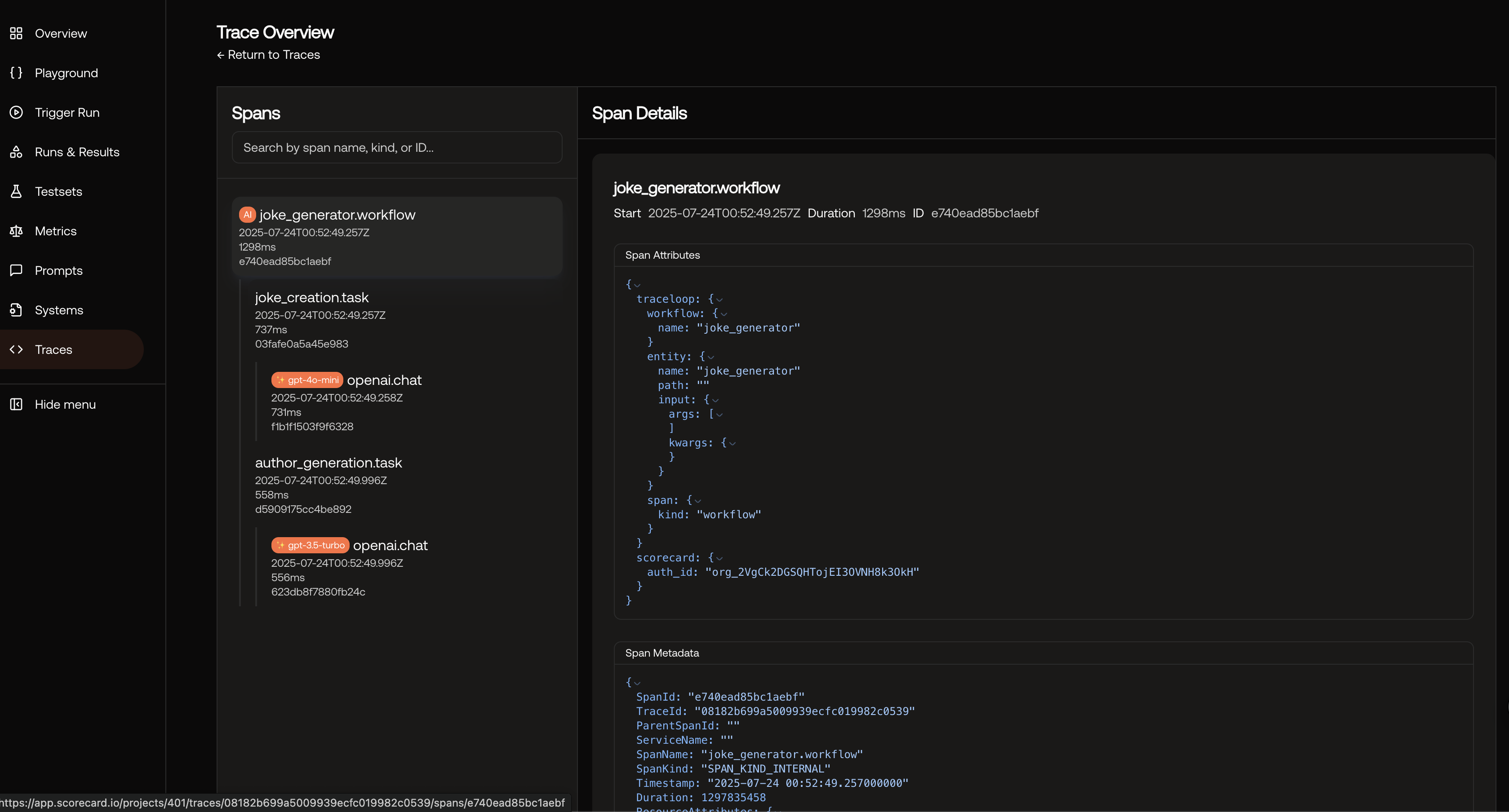This screenshot has height=812, width=1509.
Task: Click the Span Attributes header
Action: [x=662, y=255]
